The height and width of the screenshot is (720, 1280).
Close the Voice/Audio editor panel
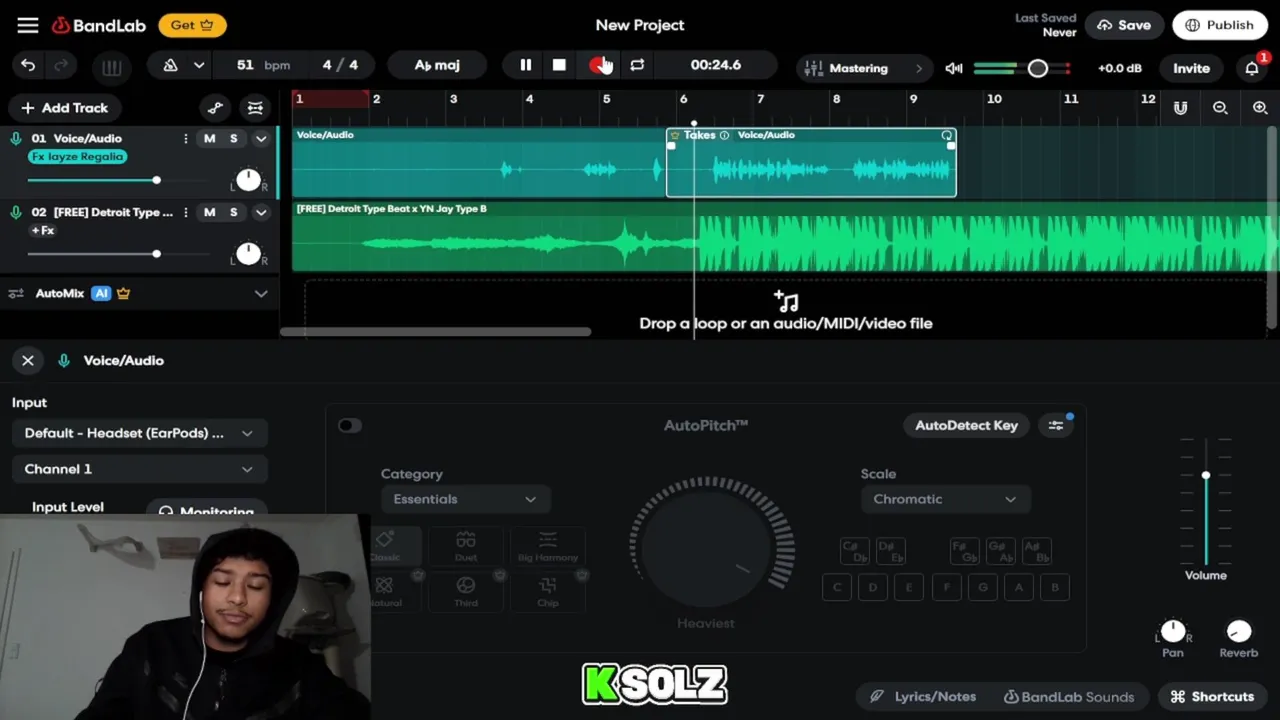(x=28, y=361)
